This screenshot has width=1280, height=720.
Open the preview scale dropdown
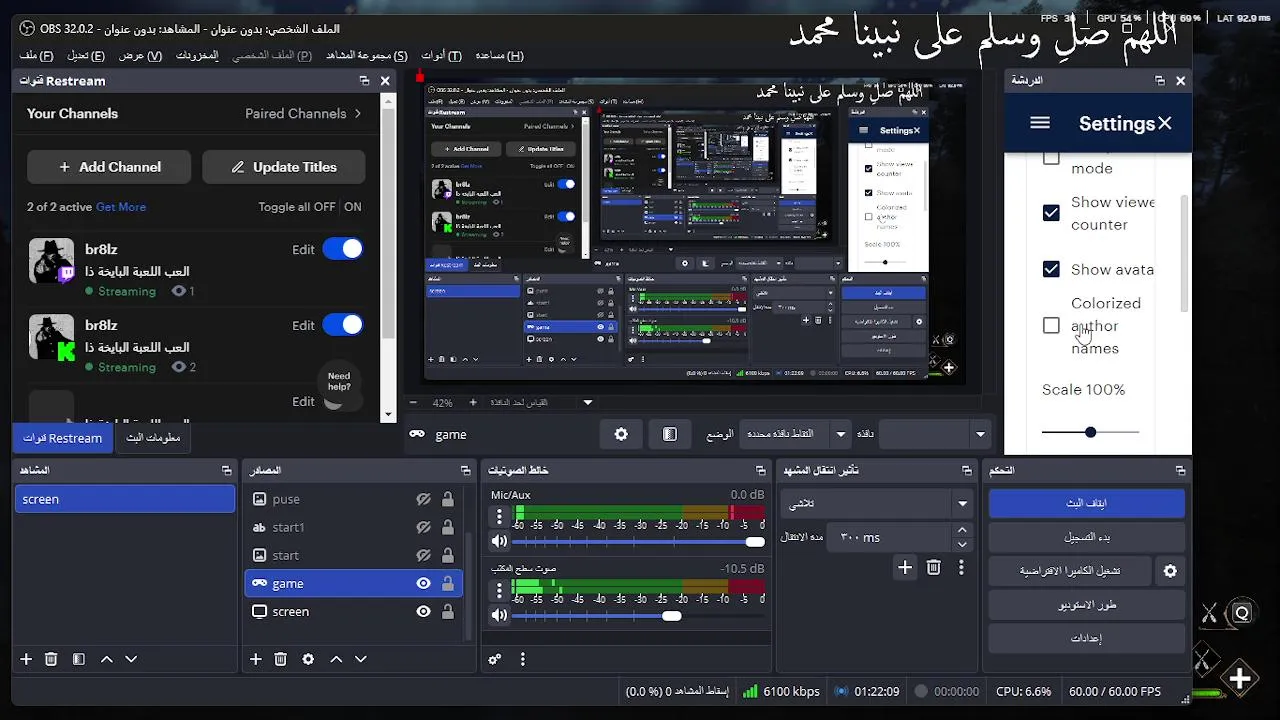coord(588,402)
